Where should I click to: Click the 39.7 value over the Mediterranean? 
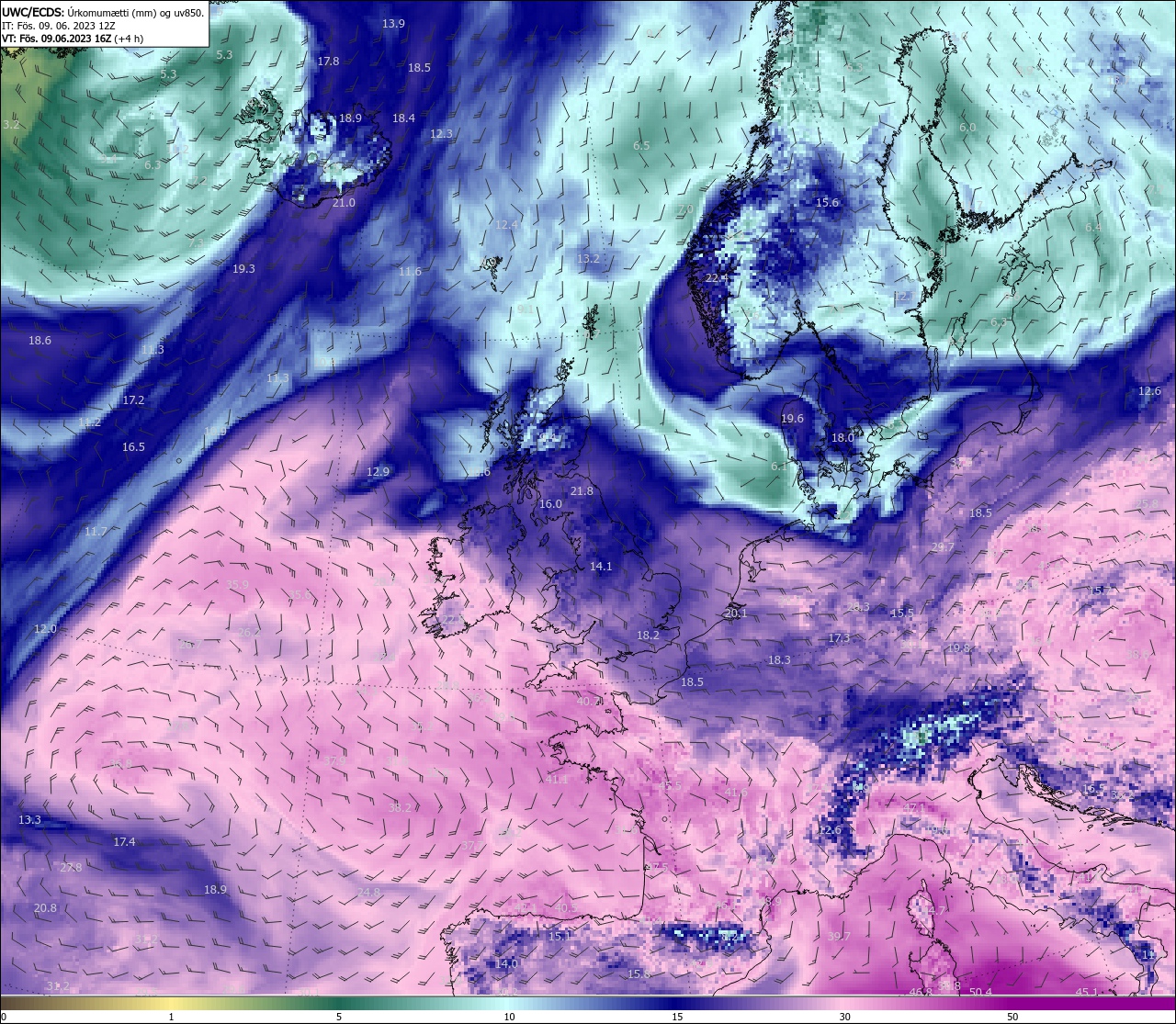pos(839,937)
